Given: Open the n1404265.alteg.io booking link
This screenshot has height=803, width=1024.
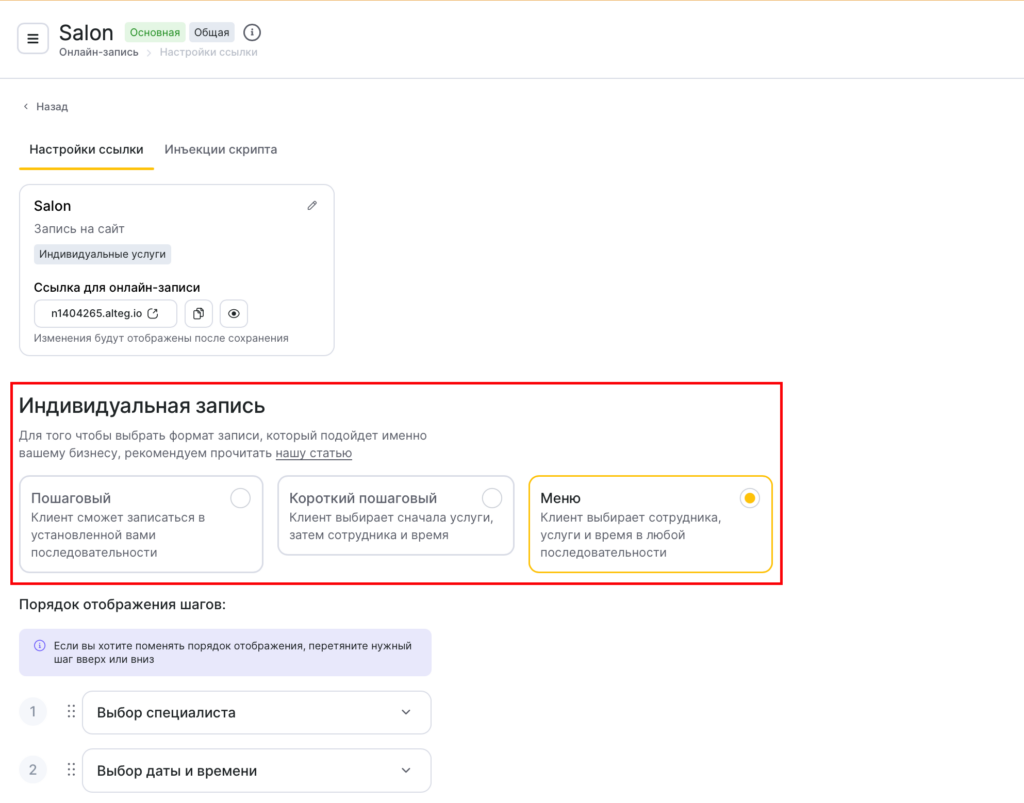Looking at the screenshot, I should [105, 314].
